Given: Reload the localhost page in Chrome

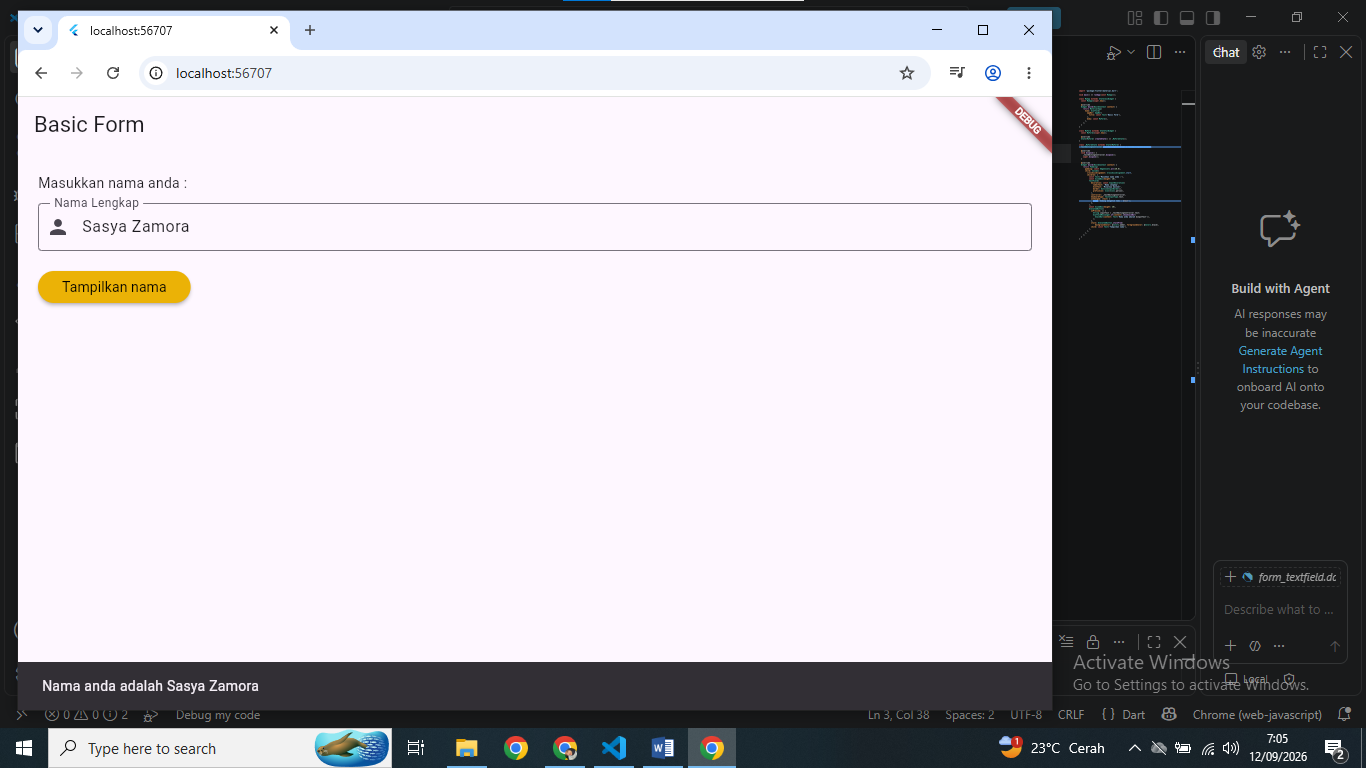Looking at the screenshot, I should click(x=113, y=73).
